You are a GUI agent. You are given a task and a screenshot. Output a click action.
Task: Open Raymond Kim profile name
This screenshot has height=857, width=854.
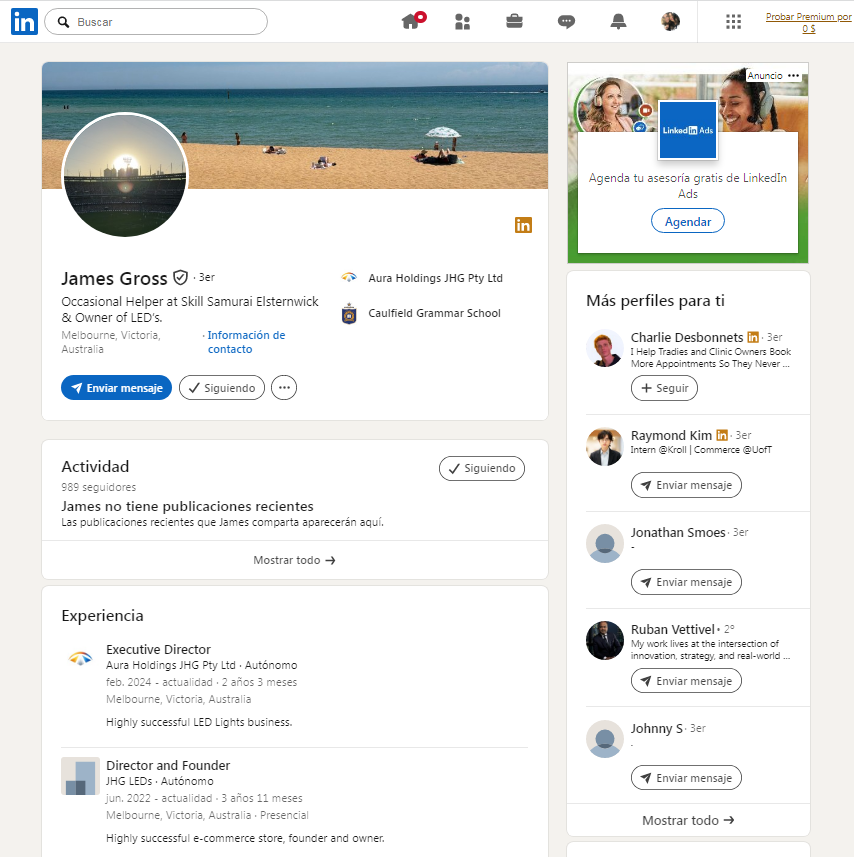[671, 435]
